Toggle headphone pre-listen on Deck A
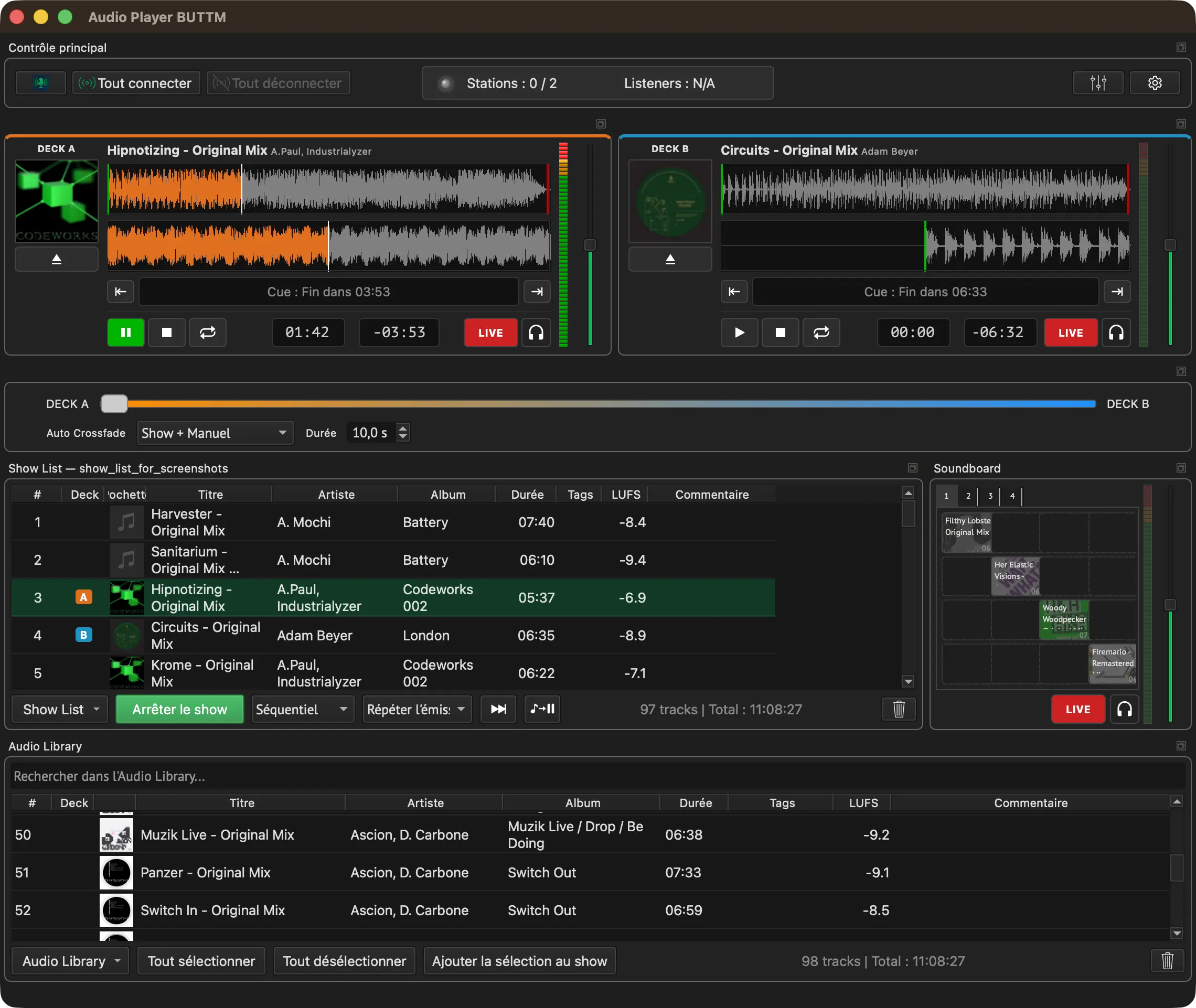Screen dimensions: 1196x1008 [536, 333]
